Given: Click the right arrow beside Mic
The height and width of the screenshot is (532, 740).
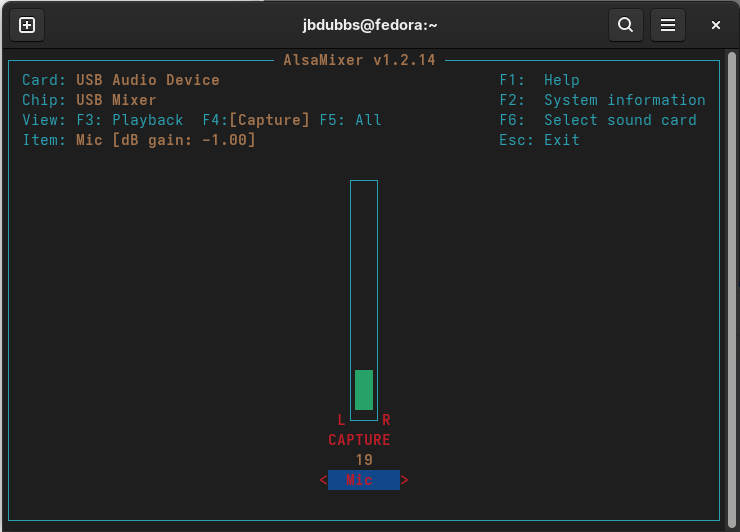Looking at the screenshot, I should [404, 480].
